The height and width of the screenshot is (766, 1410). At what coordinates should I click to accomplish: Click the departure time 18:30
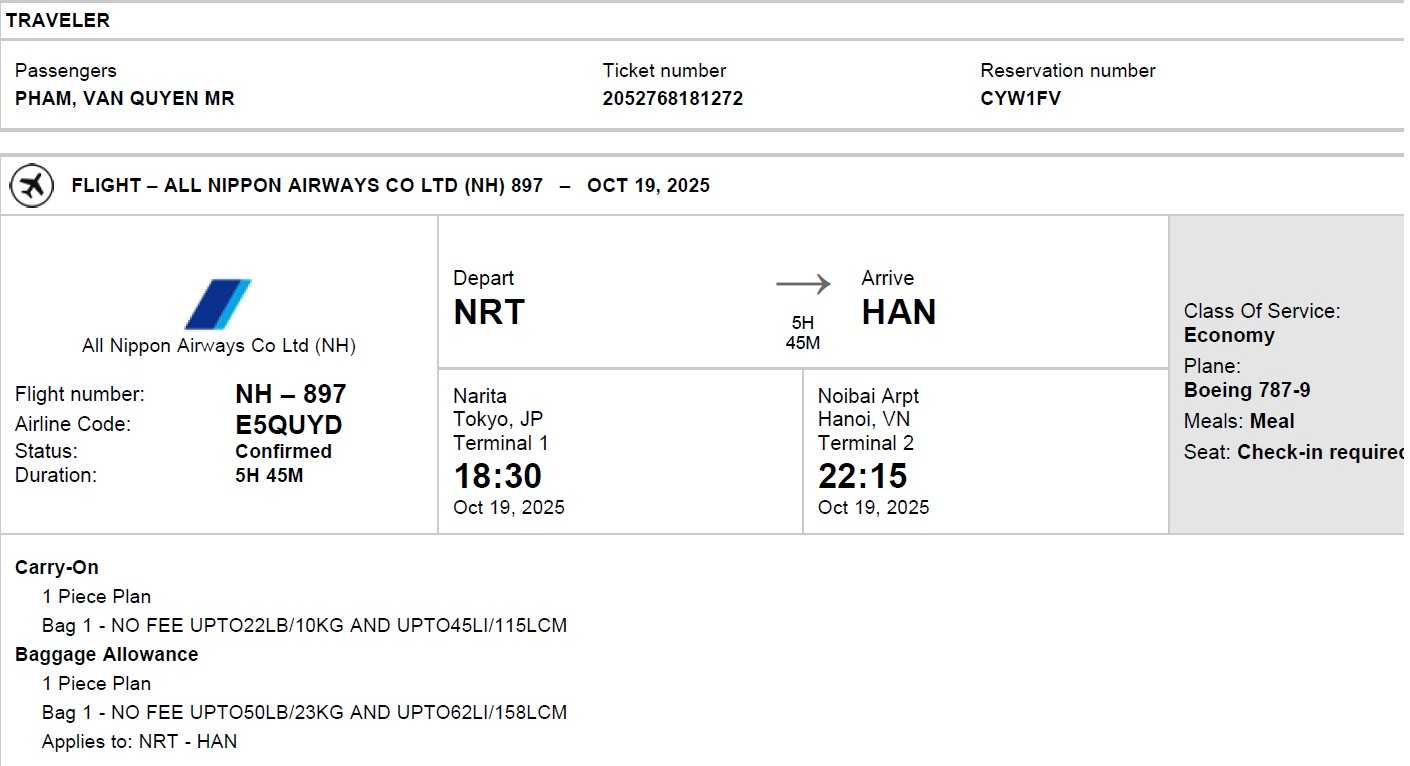coord(497,476)
